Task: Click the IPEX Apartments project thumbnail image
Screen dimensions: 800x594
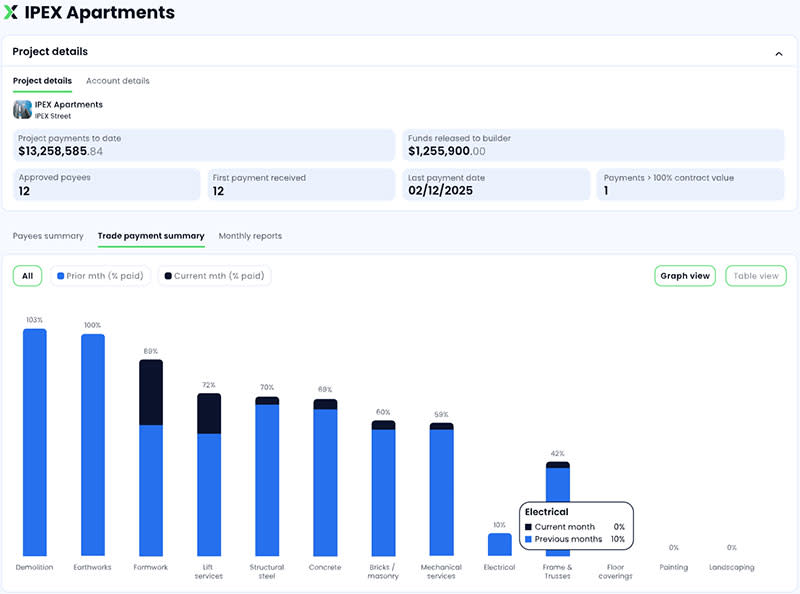Action: (x=22, y=109)
